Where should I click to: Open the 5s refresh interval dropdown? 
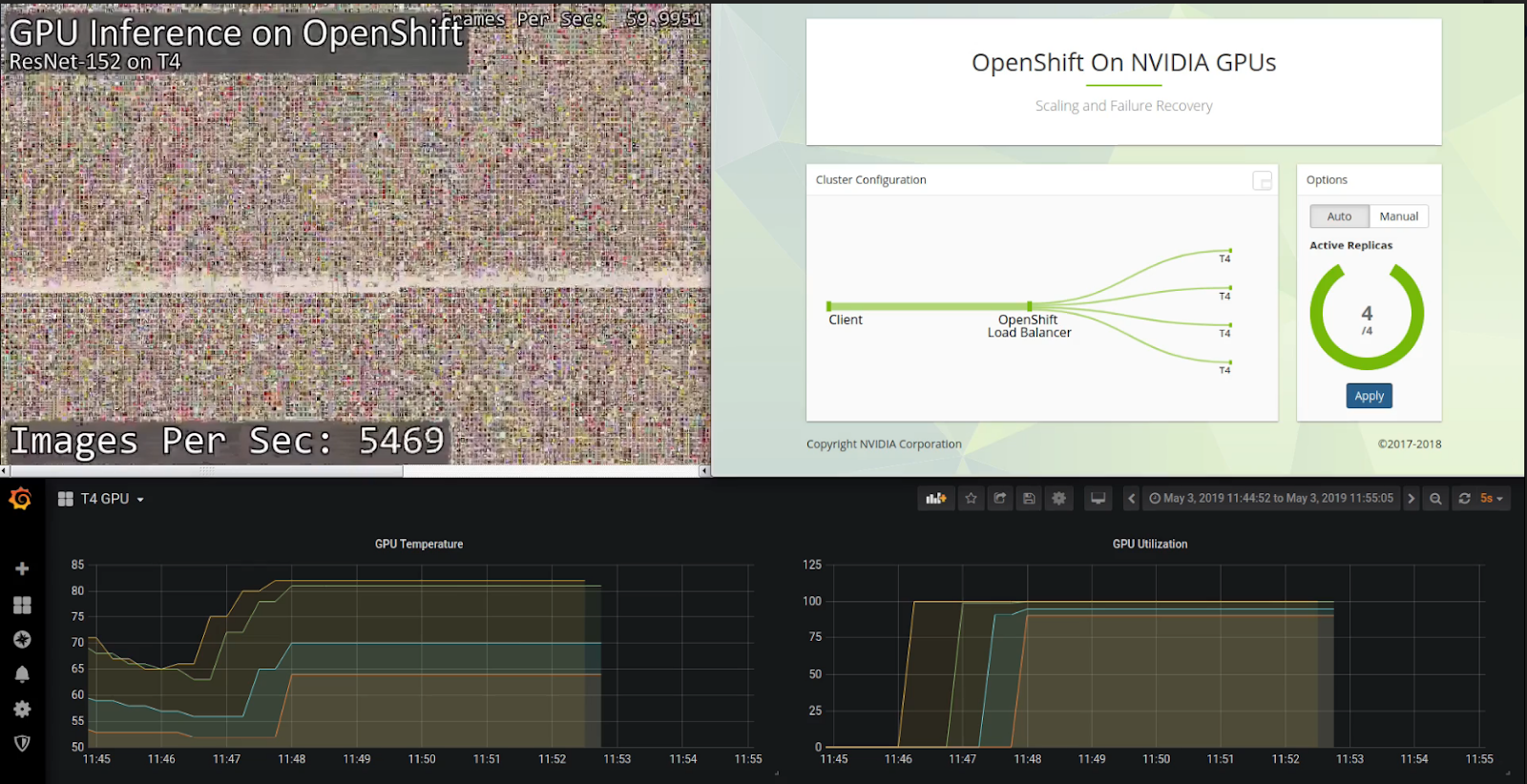(1491, 498)
